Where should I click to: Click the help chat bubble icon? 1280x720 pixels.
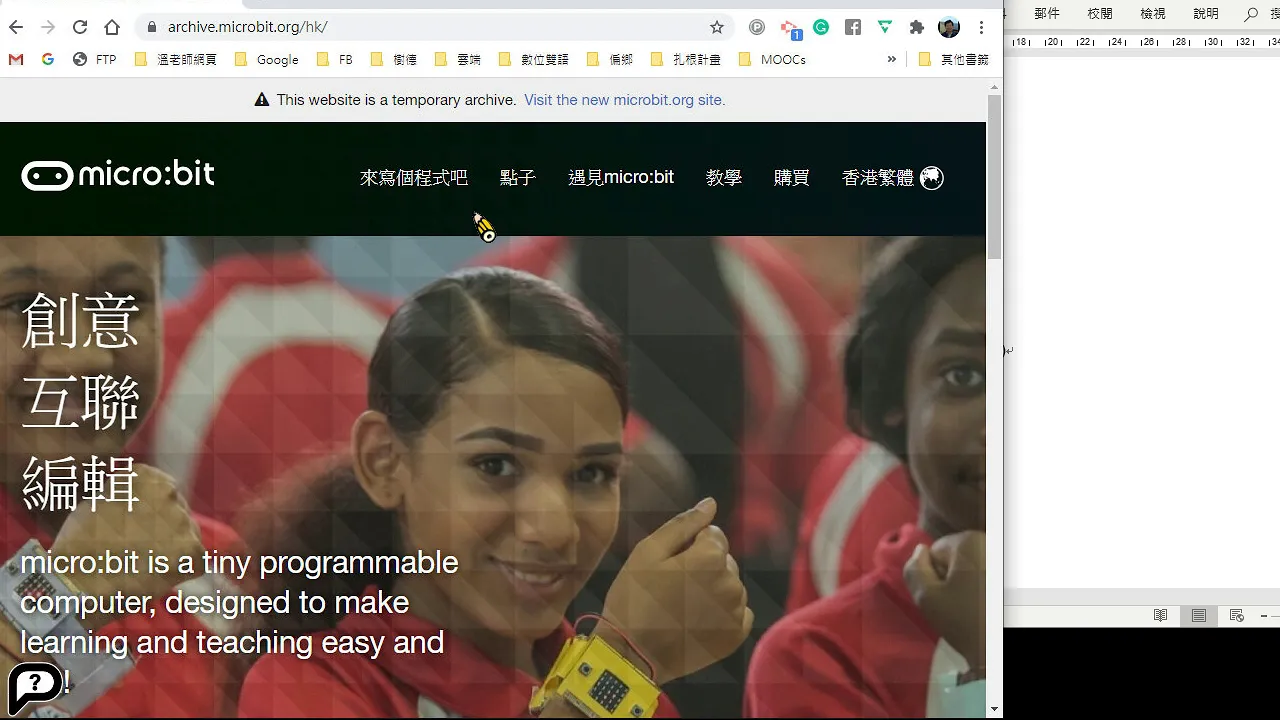[x=36, y=687]
